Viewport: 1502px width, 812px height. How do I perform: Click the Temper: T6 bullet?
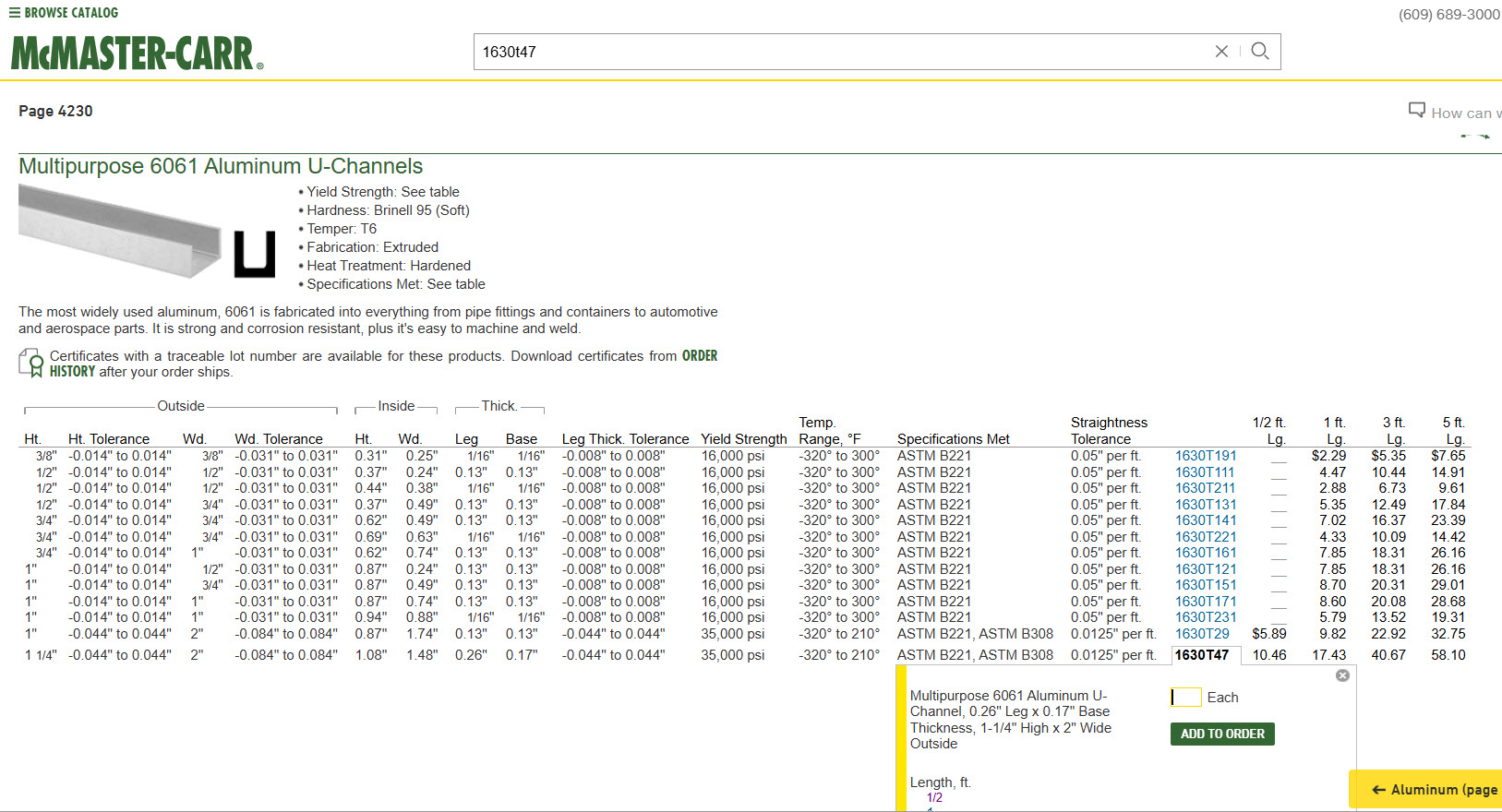342,229
